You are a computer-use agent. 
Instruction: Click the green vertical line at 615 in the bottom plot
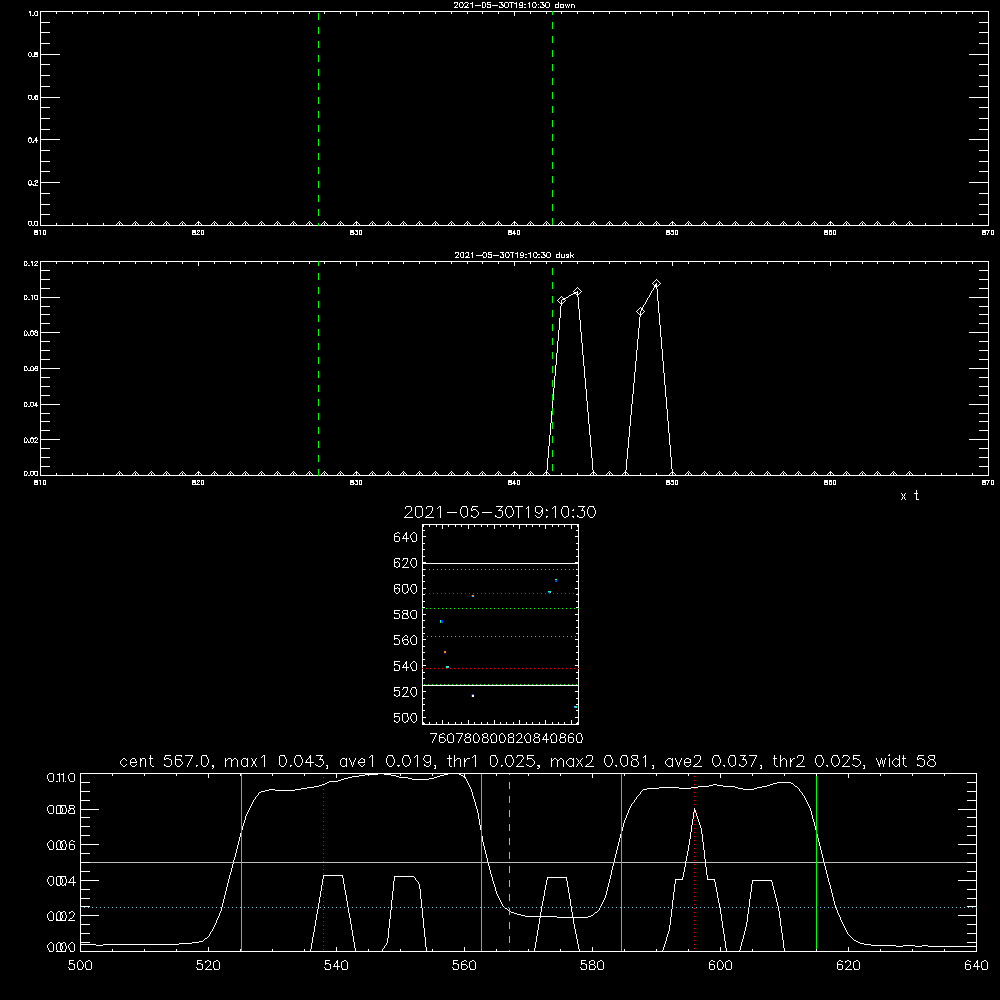[816, 861]
